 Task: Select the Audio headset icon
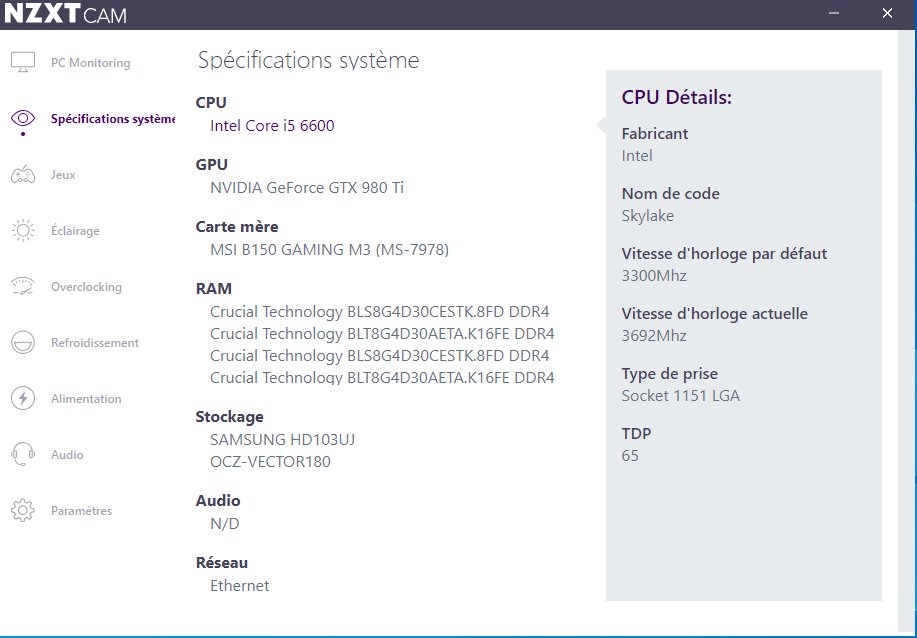pyautogui.click(x=23, y=455)
